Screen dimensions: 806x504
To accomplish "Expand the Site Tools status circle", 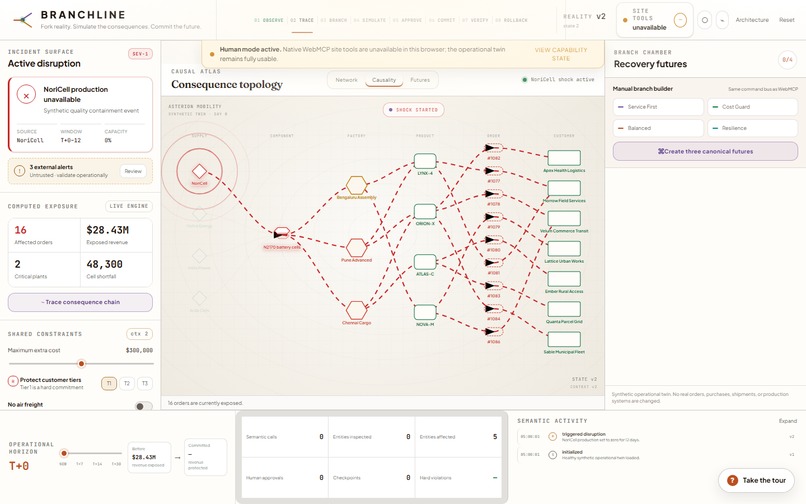I will (680, 20).
